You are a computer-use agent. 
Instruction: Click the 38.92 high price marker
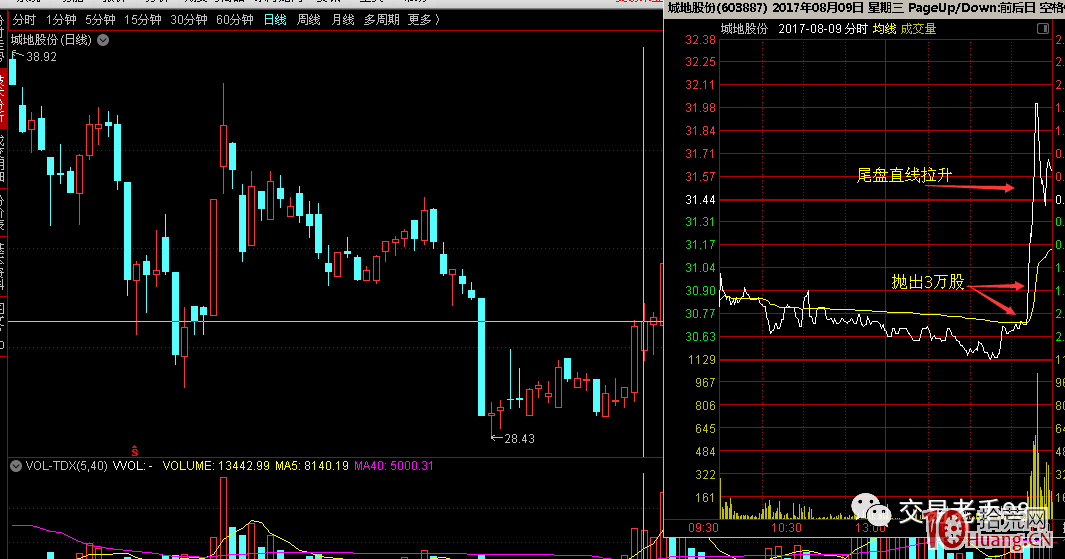(41, 57)
